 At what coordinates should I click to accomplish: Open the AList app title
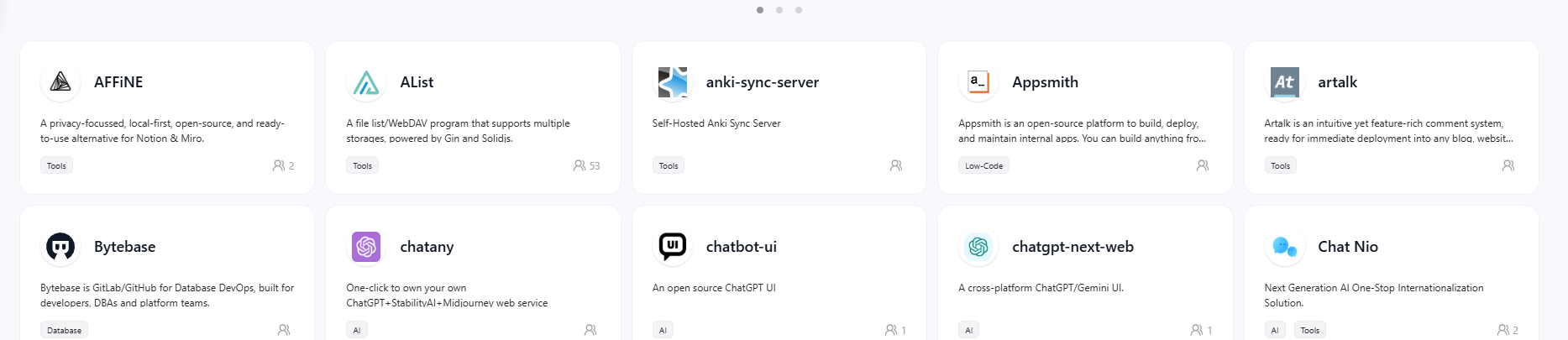click(417, 82)
